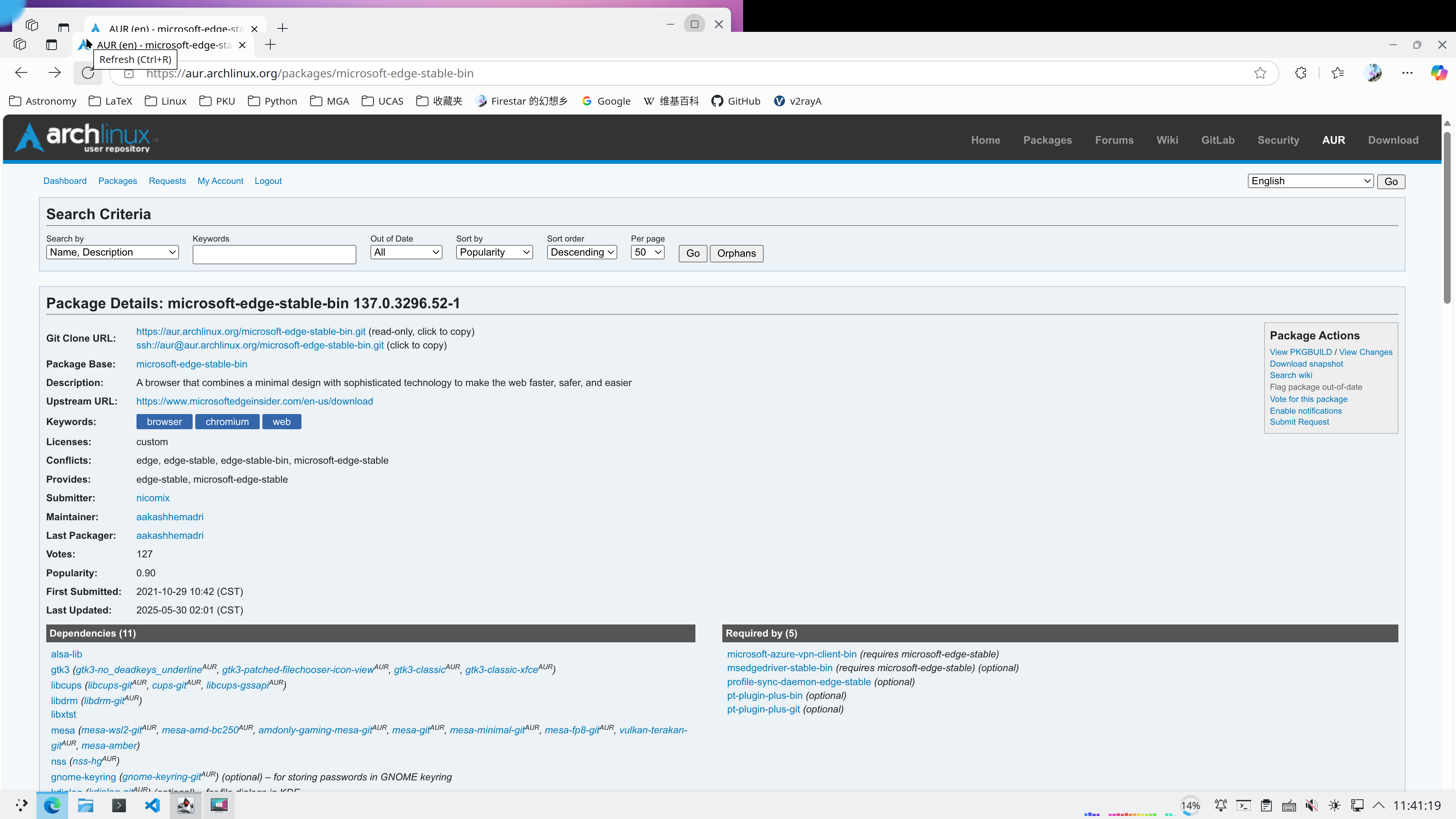Viewport: 1456px width, 819px height.
Task: Click the 11:41:19 clock
Action: [1417, 805]
